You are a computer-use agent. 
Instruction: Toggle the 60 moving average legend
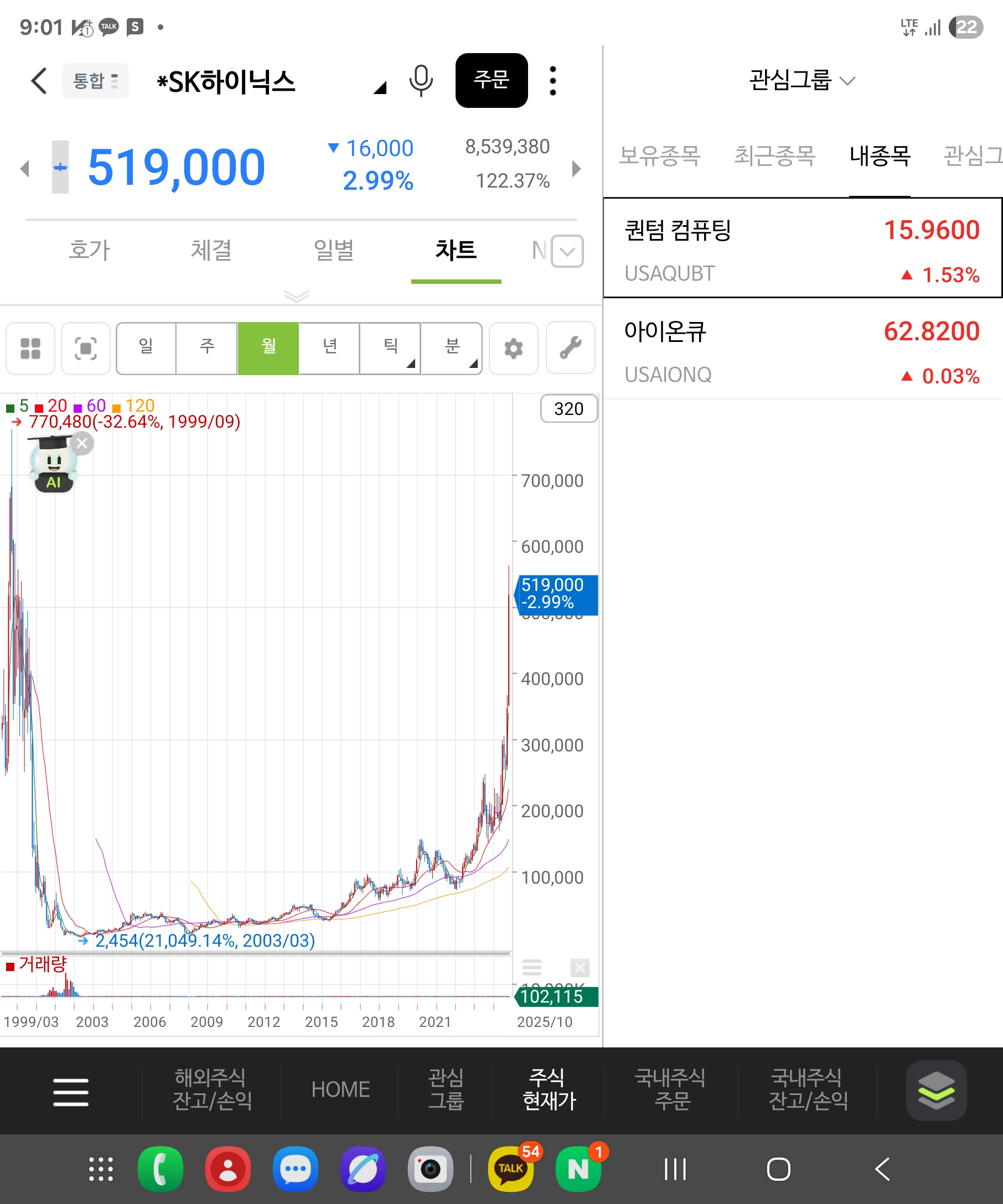pos(90,406)
